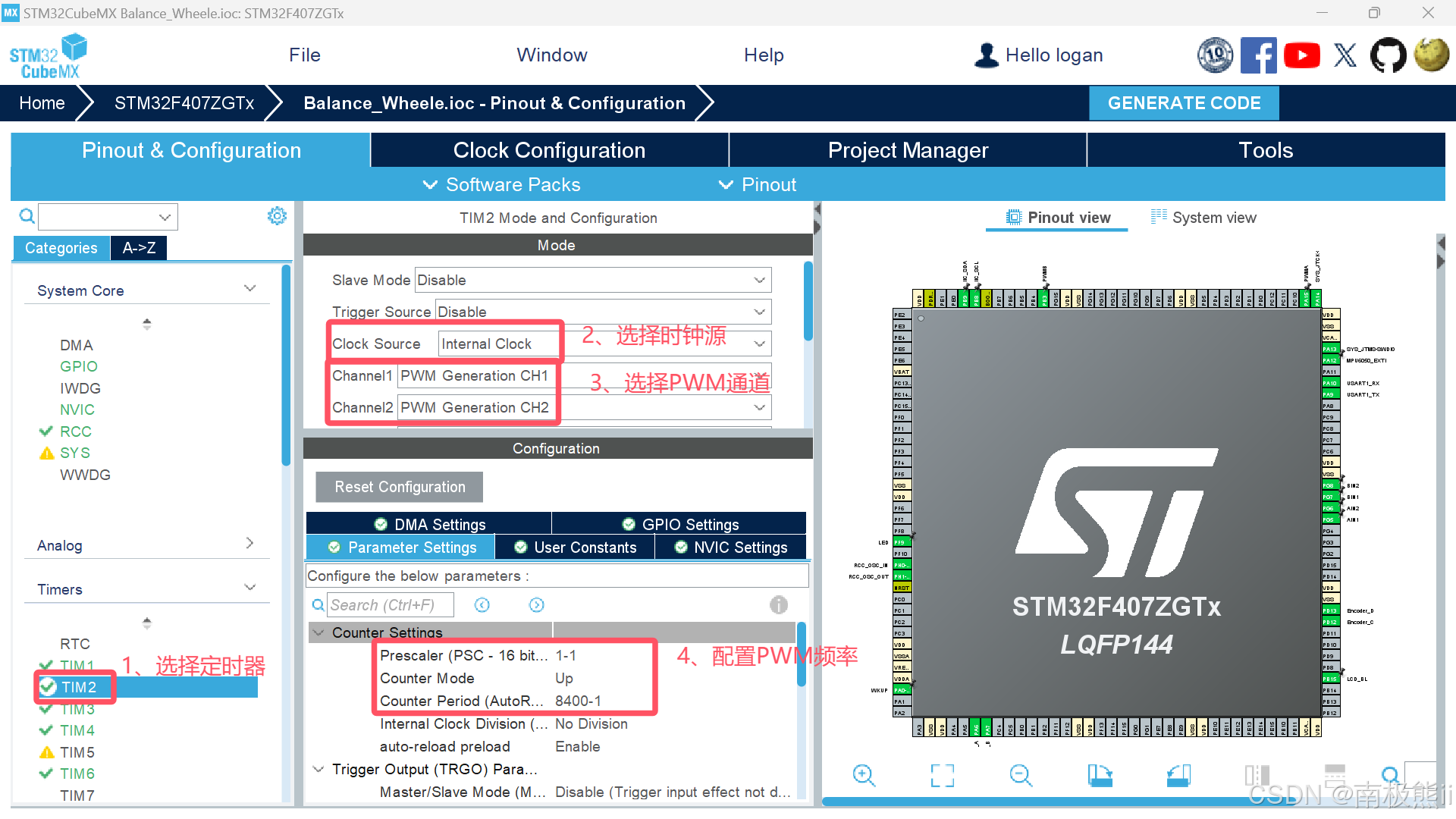
Task: Go to next parameter search result
Action: tap(537, 605)
